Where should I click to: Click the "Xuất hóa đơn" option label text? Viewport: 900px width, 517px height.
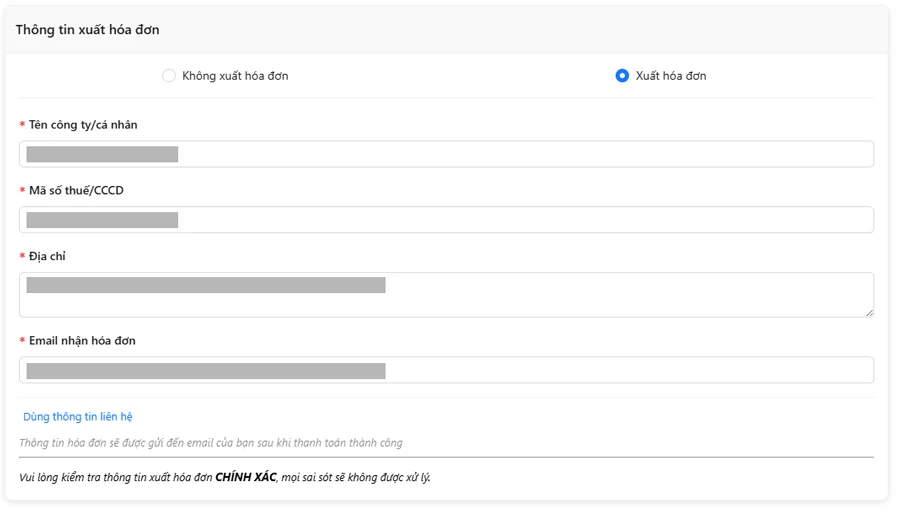[671, 76]
